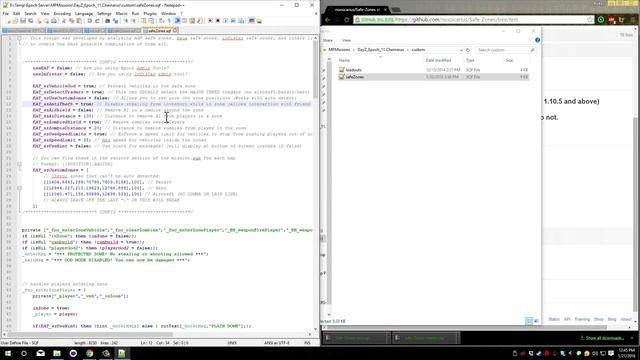Zoom out using the Notepad++ toolbar
The height and width of the screenshot is (360, 640).
pos(133,20)
